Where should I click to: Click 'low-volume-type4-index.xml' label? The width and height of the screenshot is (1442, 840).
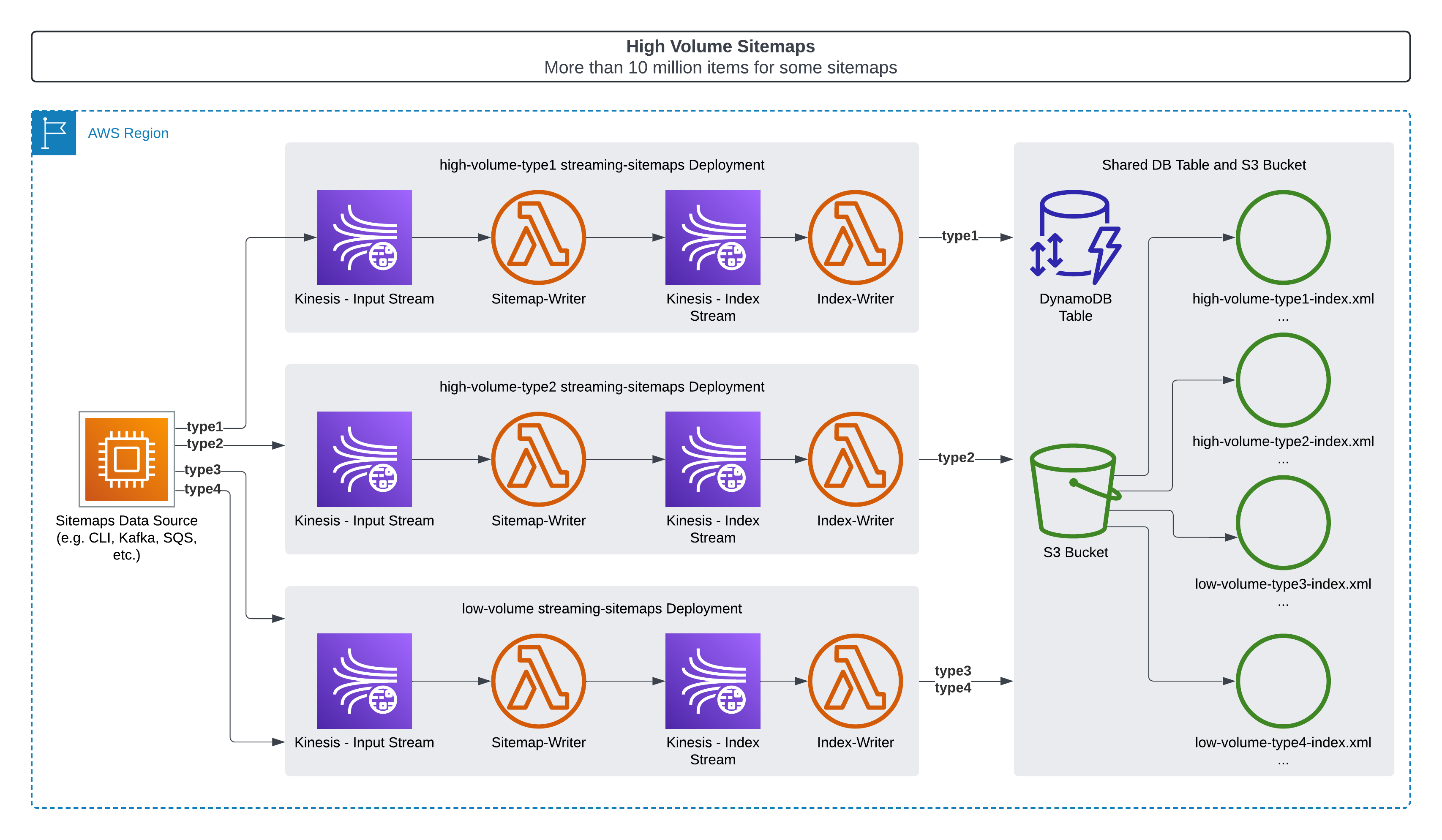(1283, 742)
